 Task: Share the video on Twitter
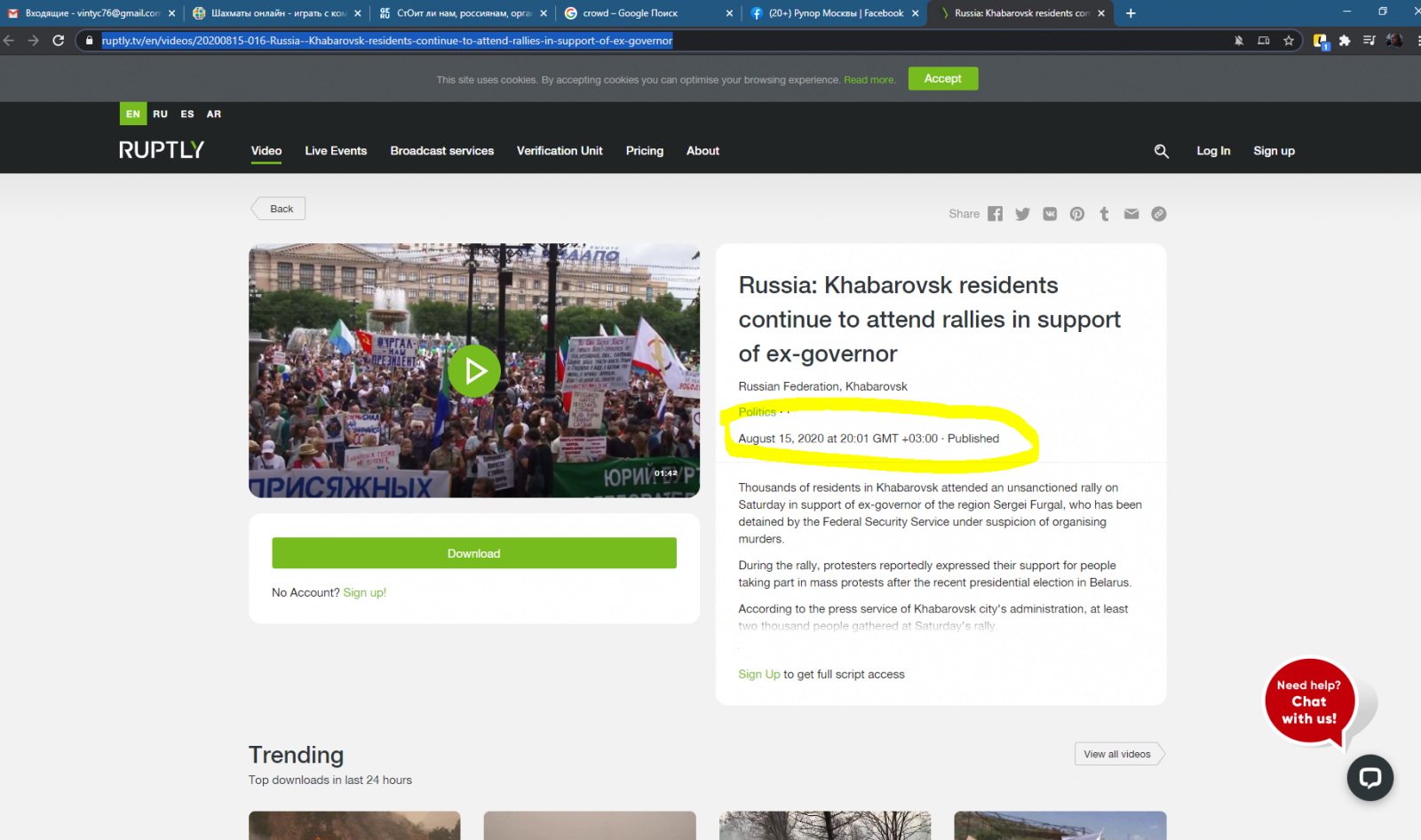tap(1022, 214)
